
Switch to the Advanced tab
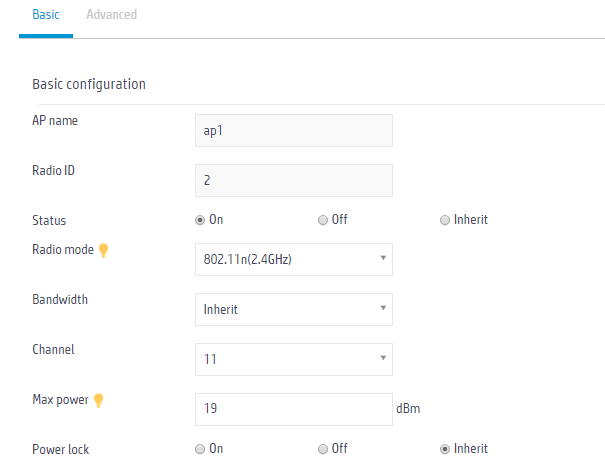coord(112,15)
